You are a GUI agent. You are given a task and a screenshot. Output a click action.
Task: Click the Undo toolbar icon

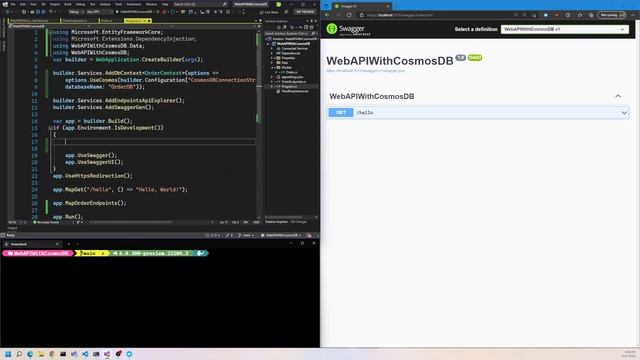[51, 12]
